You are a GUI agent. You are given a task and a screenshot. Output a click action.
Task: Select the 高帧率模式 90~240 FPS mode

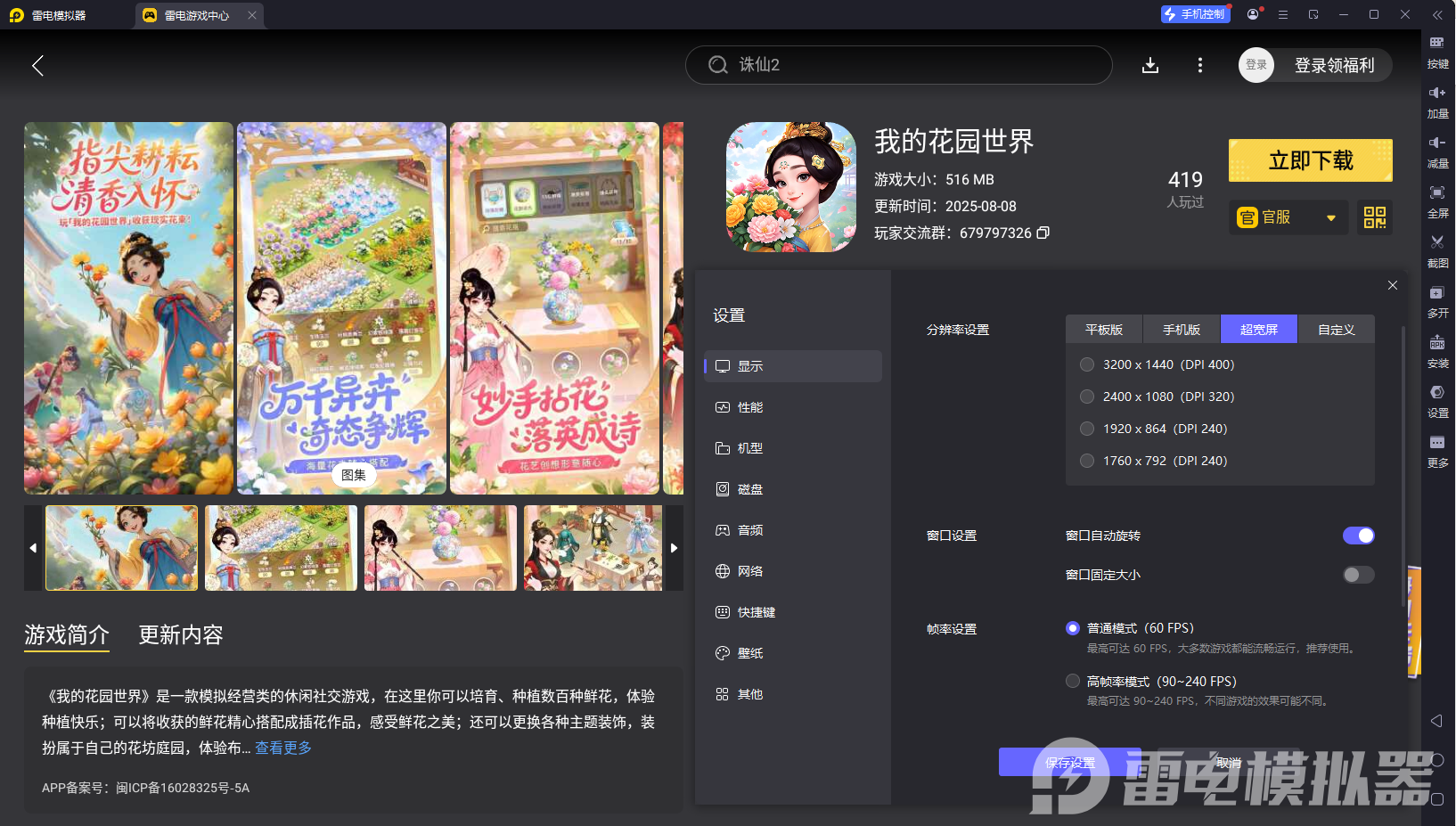click(x=1072, y=681)
